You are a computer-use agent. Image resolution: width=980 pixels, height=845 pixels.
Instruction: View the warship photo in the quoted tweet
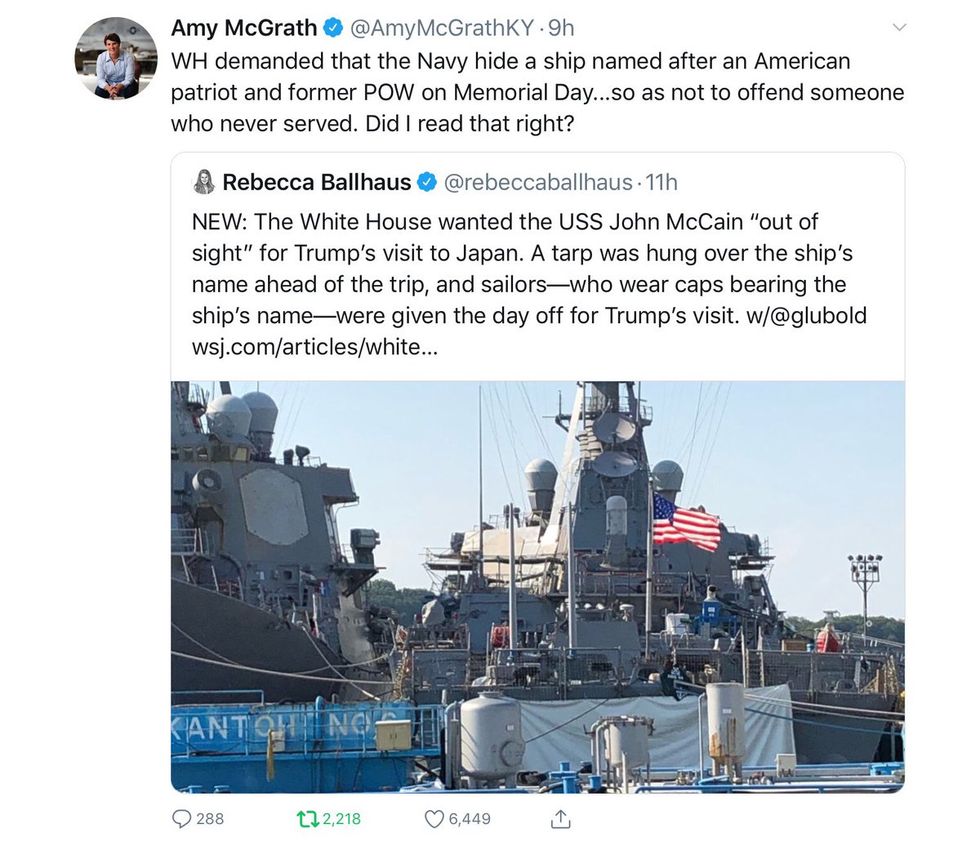(538, 587)
